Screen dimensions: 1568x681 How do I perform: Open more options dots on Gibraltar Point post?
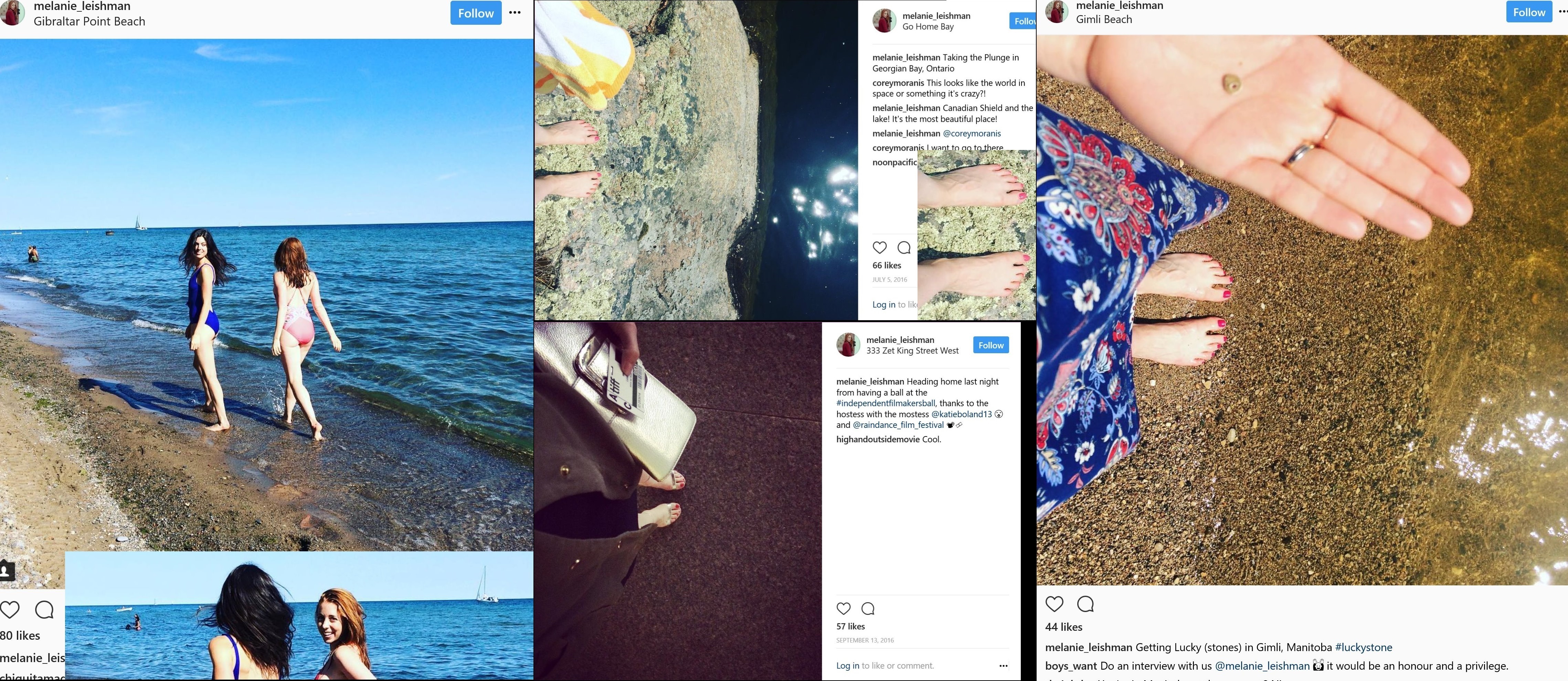(x=515, y=13)
